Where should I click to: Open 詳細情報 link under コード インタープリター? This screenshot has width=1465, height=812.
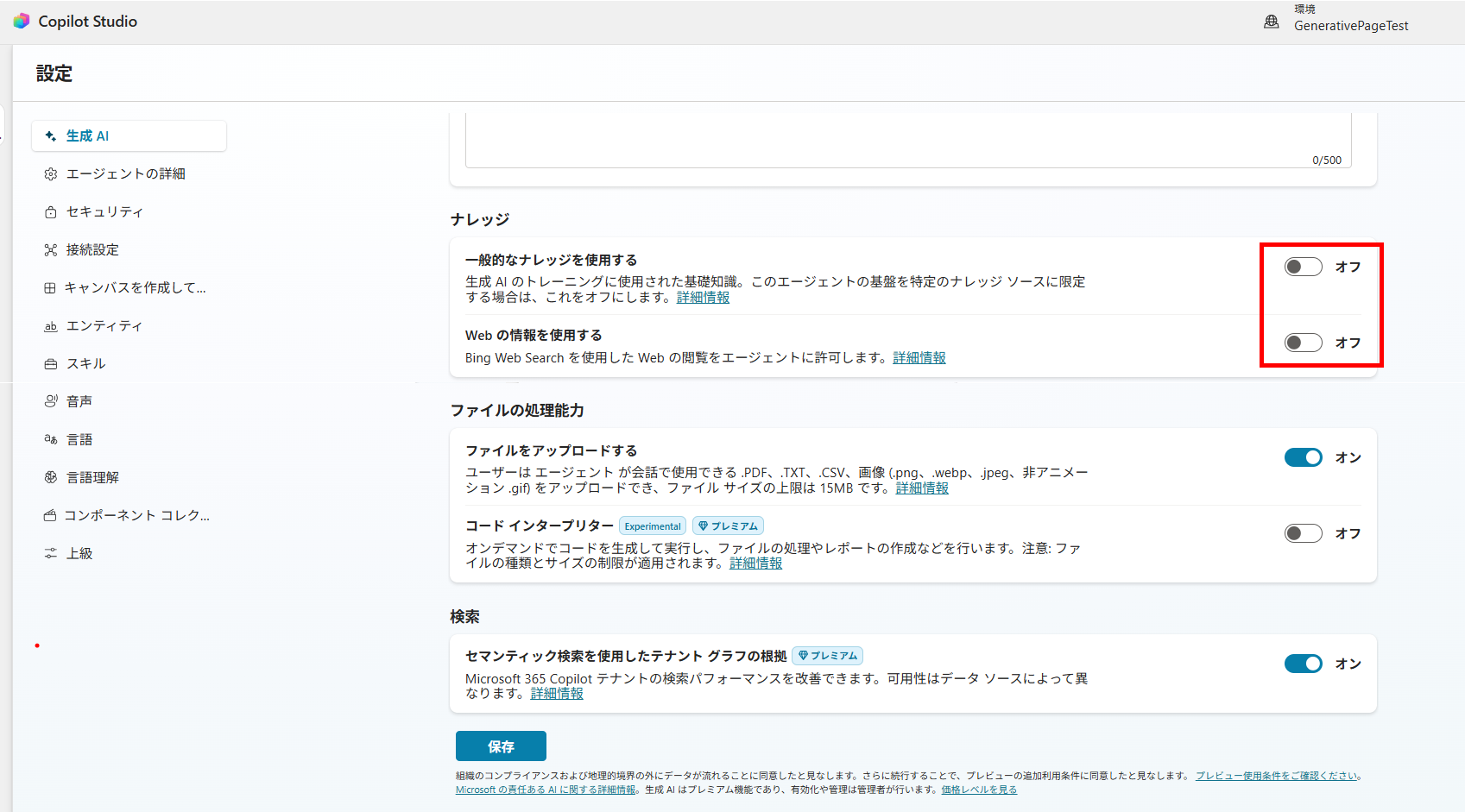coord(756,563)
